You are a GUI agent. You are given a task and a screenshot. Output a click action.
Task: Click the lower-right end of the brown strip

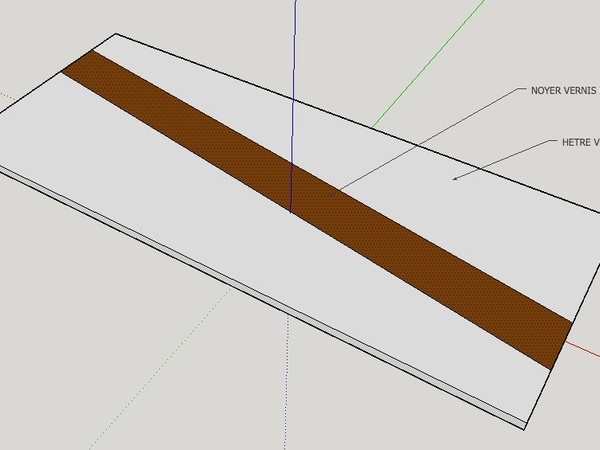(x=558, y=345)
